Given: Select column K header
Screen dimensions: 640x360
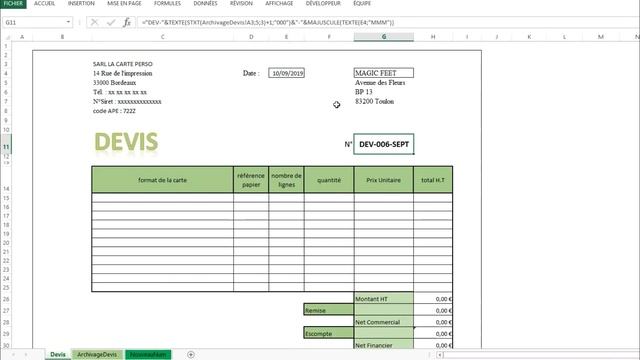Looking at the screenshot, I should [529, 37].
